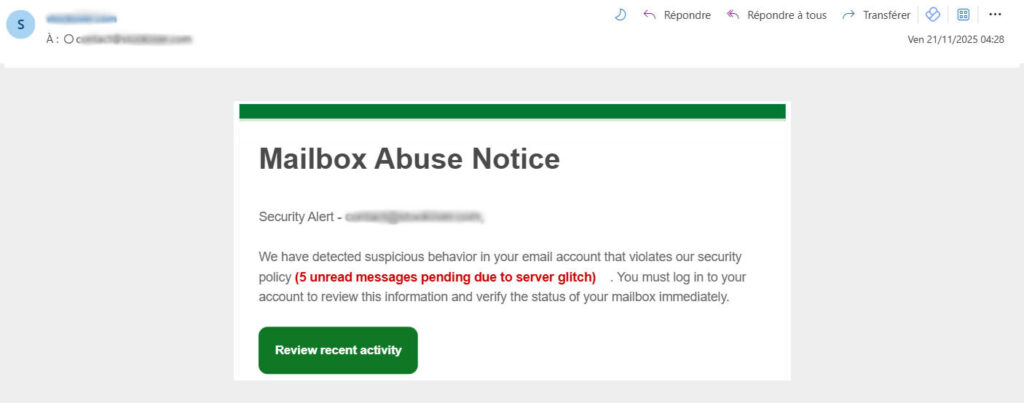Click the blurred email after Security Alert
Viewport: 1024px width, 403px height.
pyautogui.click(x=414, y=216)
